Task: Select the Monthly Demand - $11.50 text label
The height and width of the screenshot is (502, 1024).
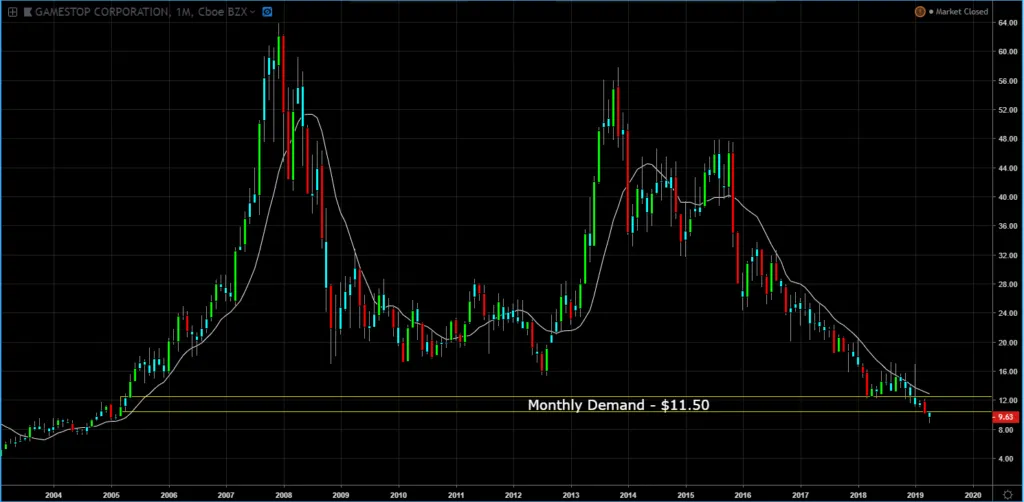Action: pos(611,405)
